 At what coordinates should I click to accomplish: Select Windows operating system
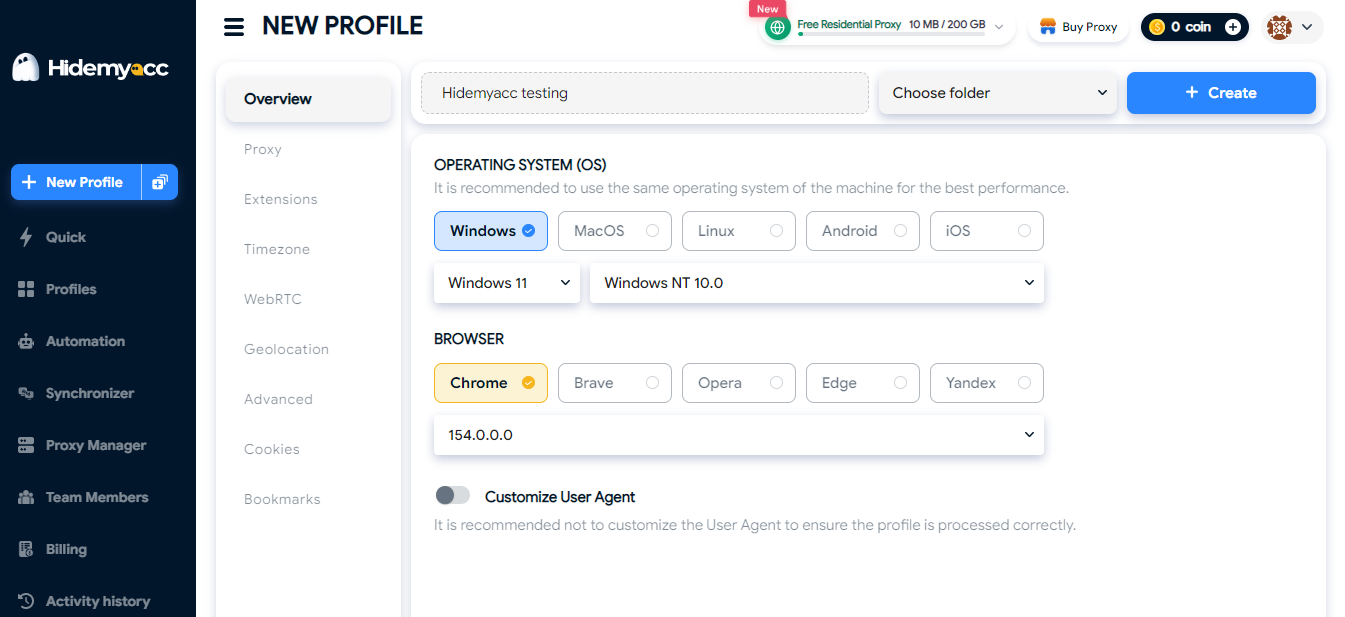(491, 231)
